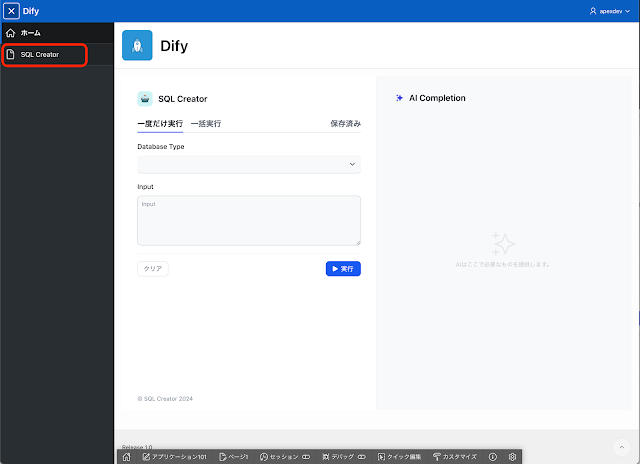Image resolution: width=640 pixels, height=464 pixels.
Task: Click the info icon in developer toolbar
Action: tap(493, 457)
